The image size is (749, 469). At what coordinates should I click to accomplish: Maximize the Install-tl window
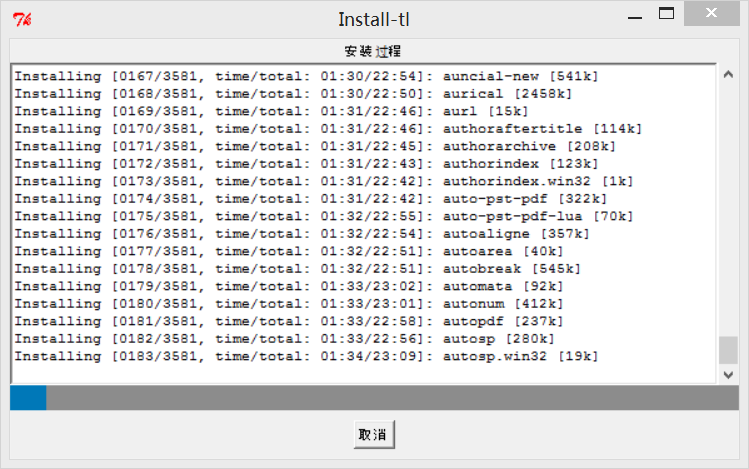tap(666, 14)
